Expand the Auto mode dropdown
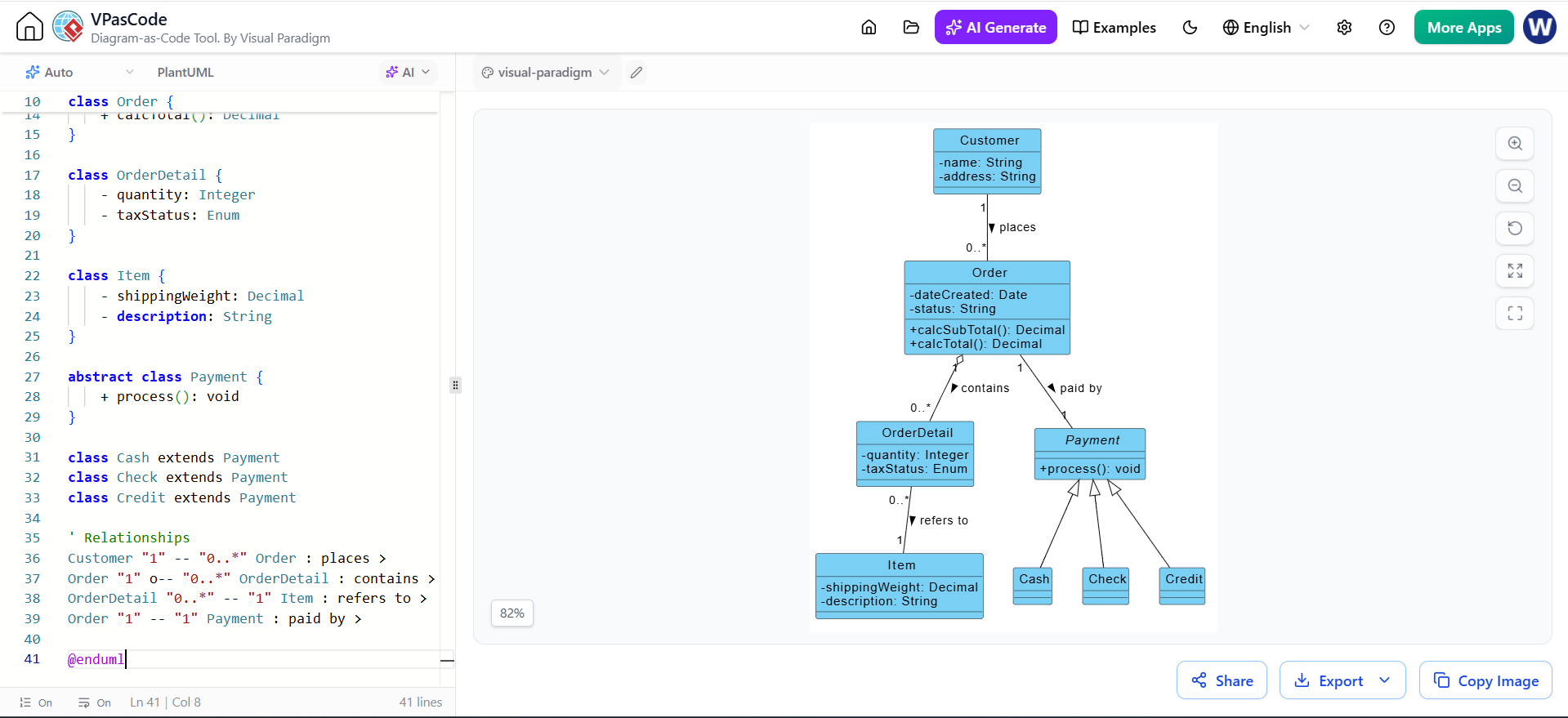 point(79,72)
